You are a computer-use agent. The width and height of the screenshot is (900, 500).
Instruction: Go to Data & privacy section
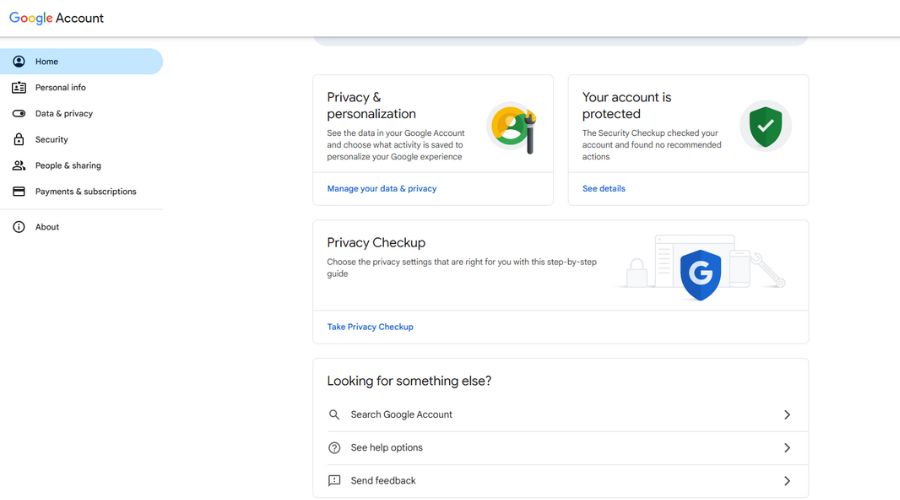click(x=82, y=114)
